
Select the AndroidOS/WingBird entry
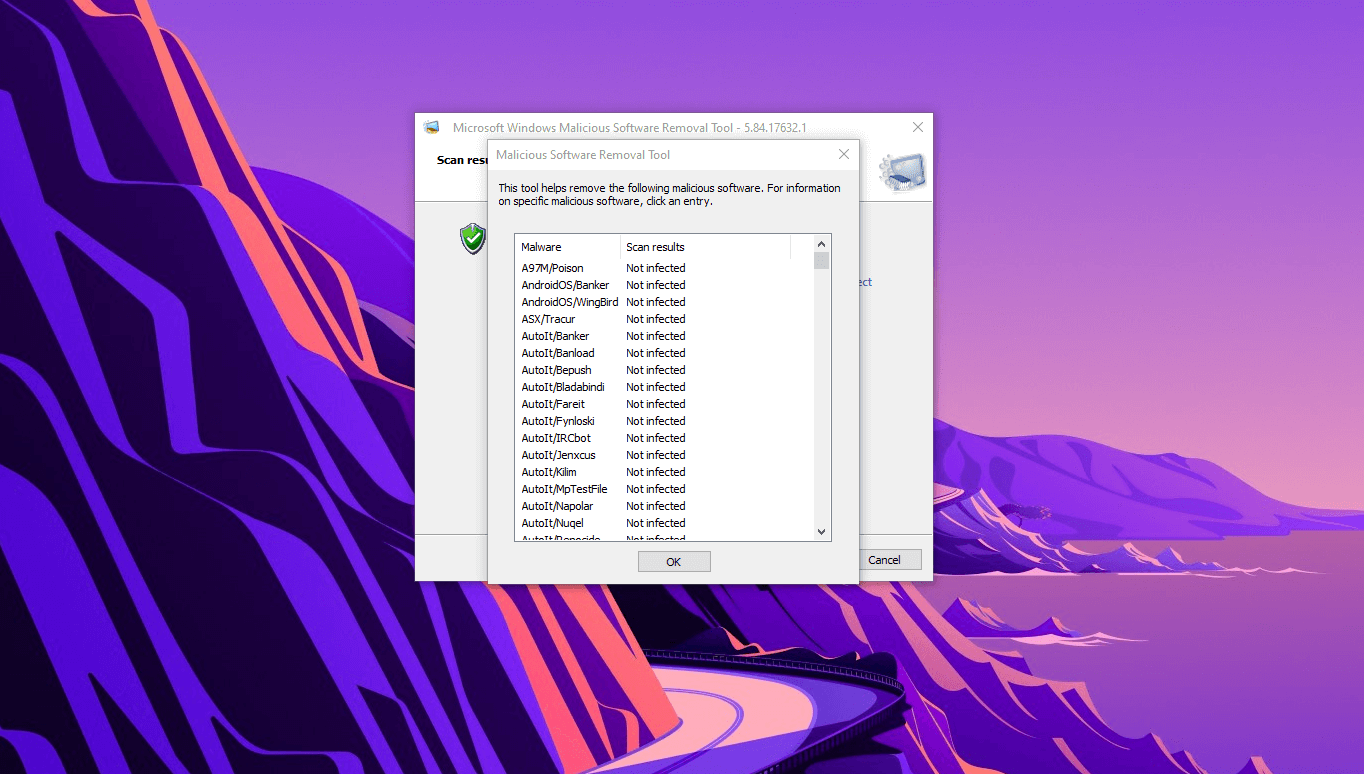570,302
